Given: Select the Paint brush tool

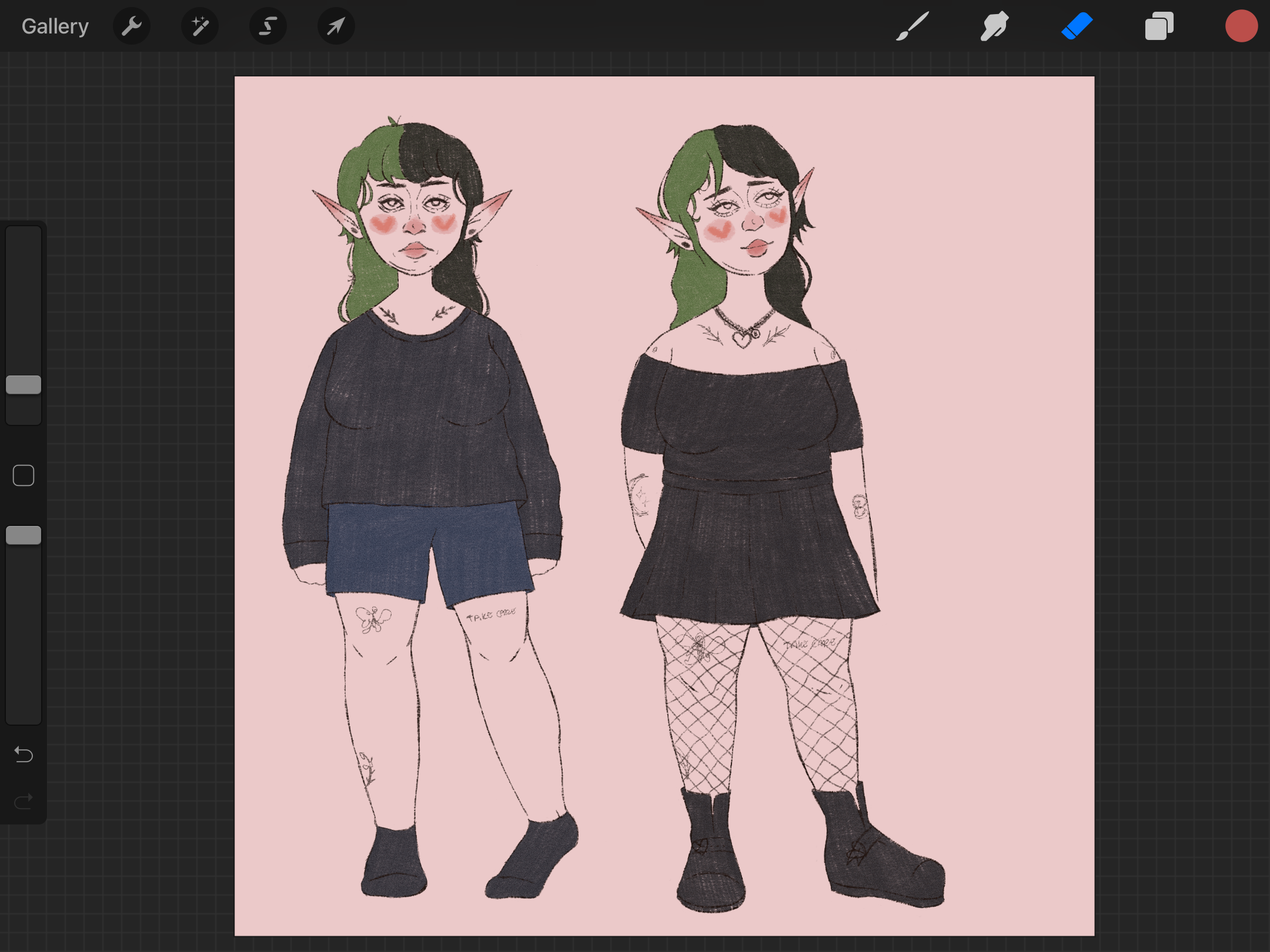Looking at the screenshot, I should 913,26.
